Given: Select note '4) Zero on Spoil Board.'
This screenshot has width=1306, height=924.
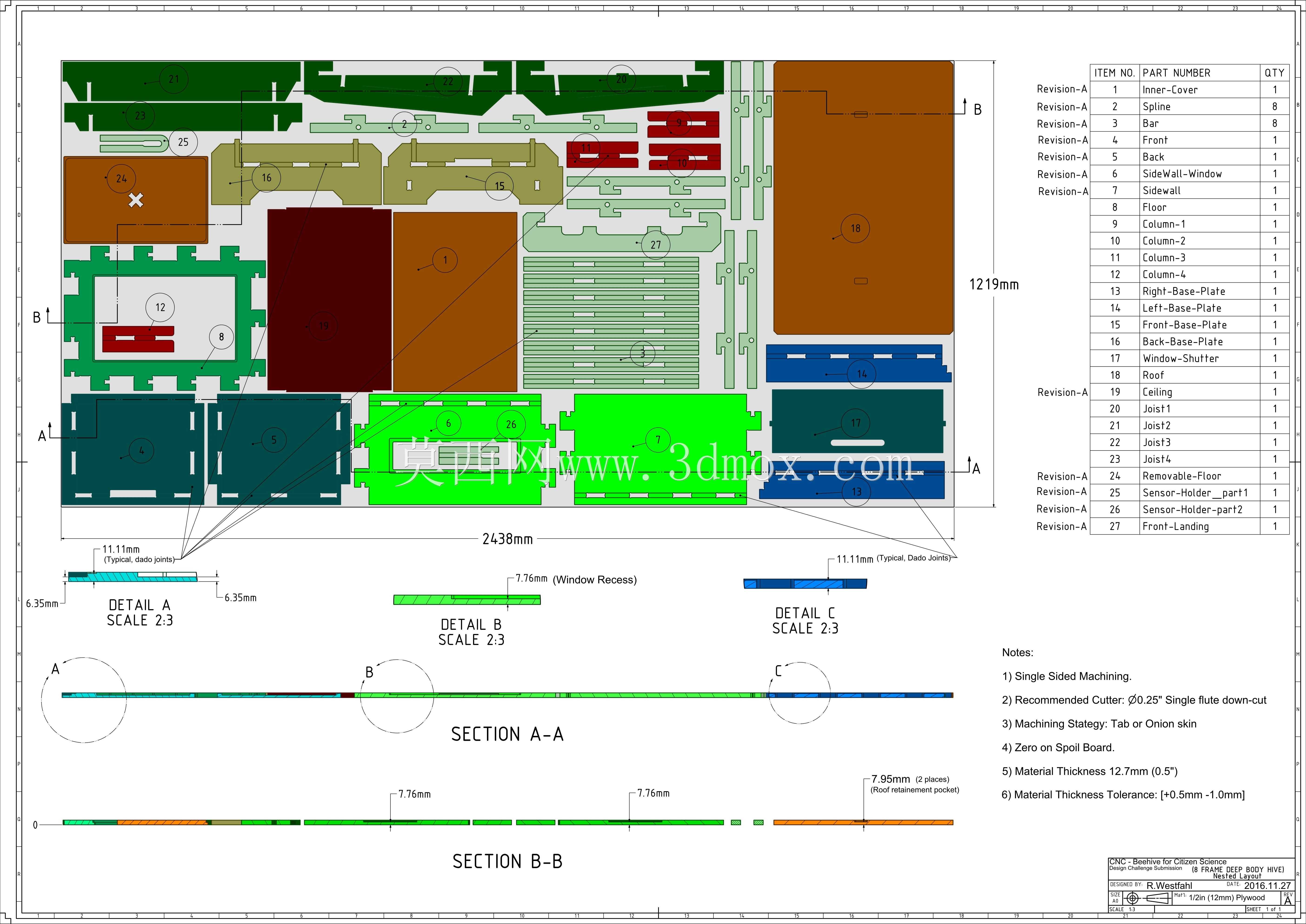Looking at the screenshot, I should (1058, 748).
